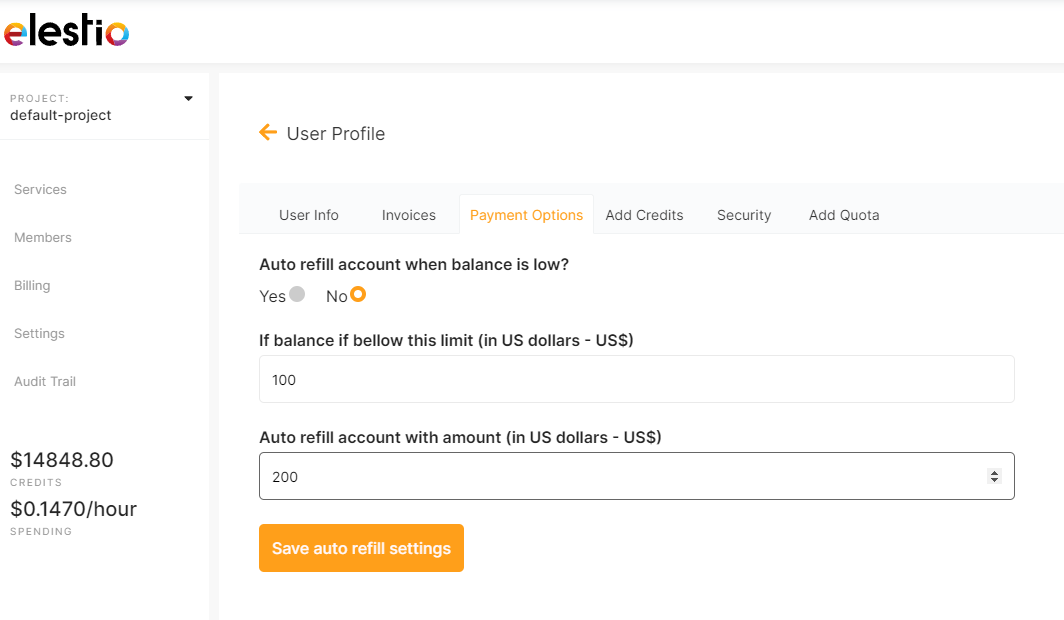Navigate to Settings in the sidebar
Screen dimensions: 1064x620
coord(39,334)
